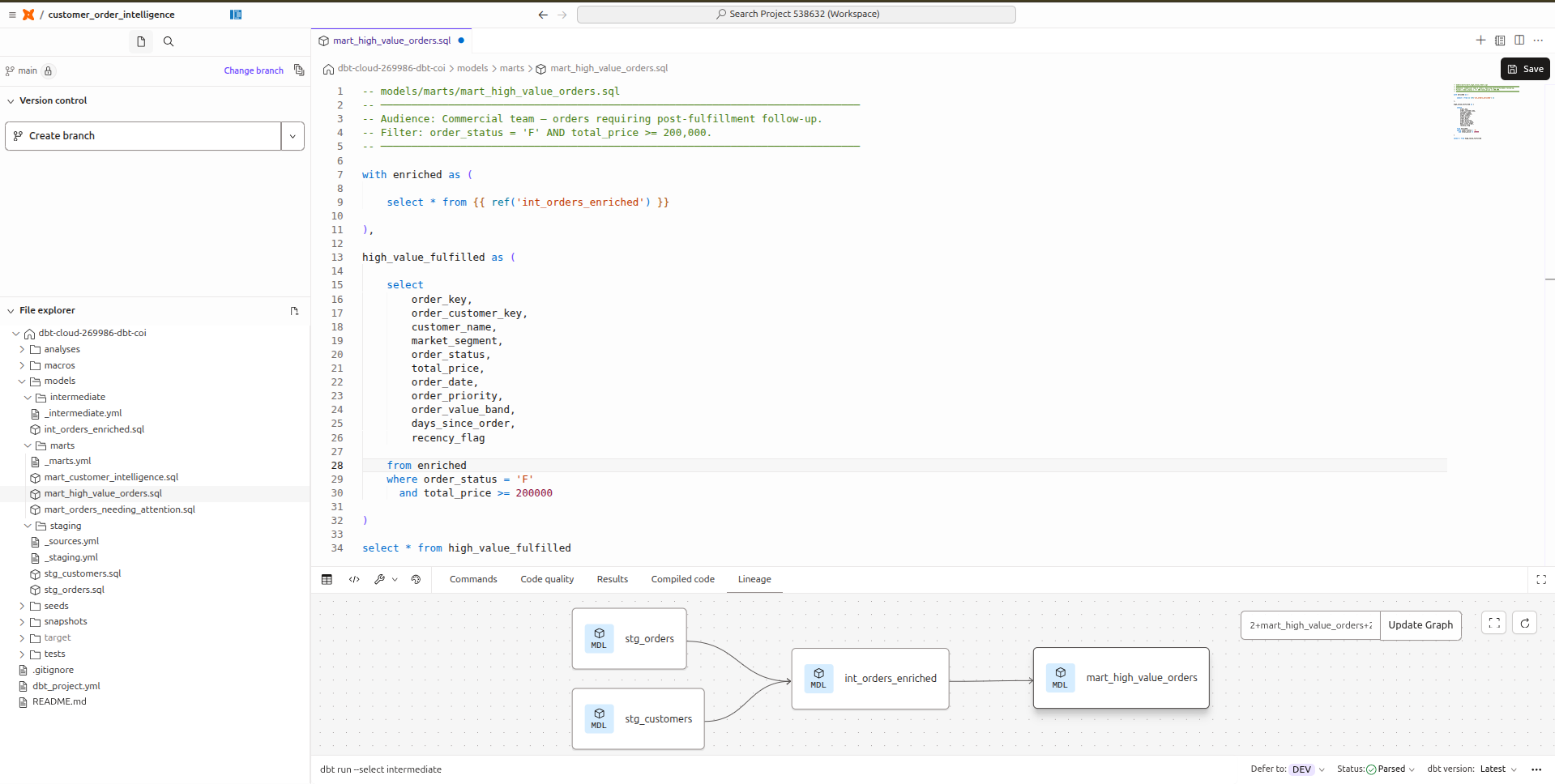The height and width of the screenshot is (784, 1555).
Task: Click the models breadcrumb link
Action: 472,68
